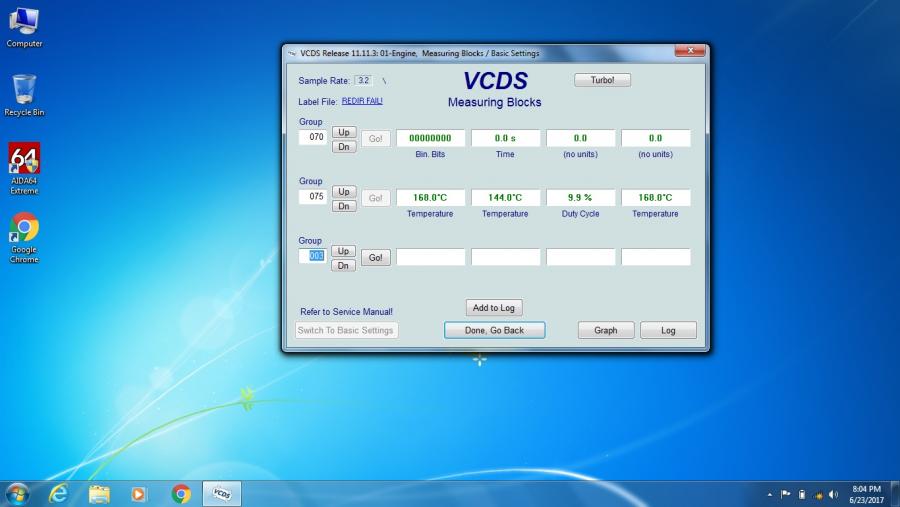Open File Explorer in taskbar
This screenshot has width=900, height=507.
[99, 493]
